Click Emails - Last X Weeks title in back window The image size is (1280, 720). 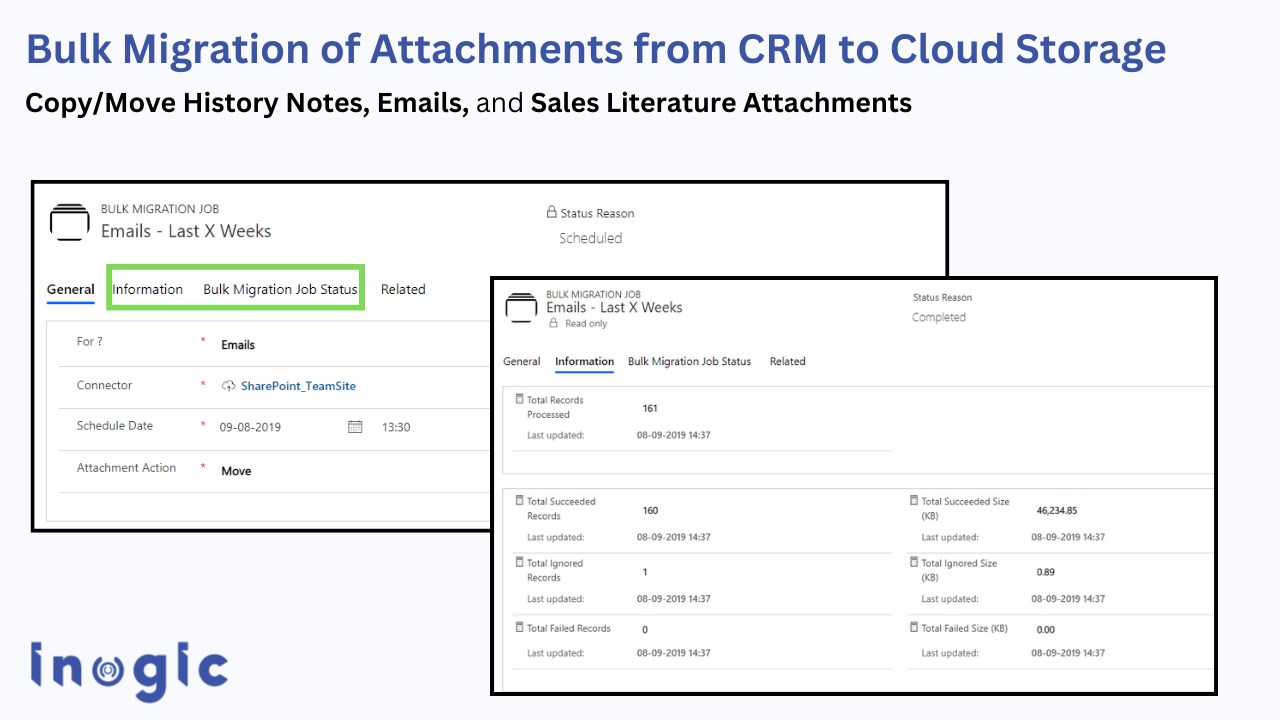186,231
